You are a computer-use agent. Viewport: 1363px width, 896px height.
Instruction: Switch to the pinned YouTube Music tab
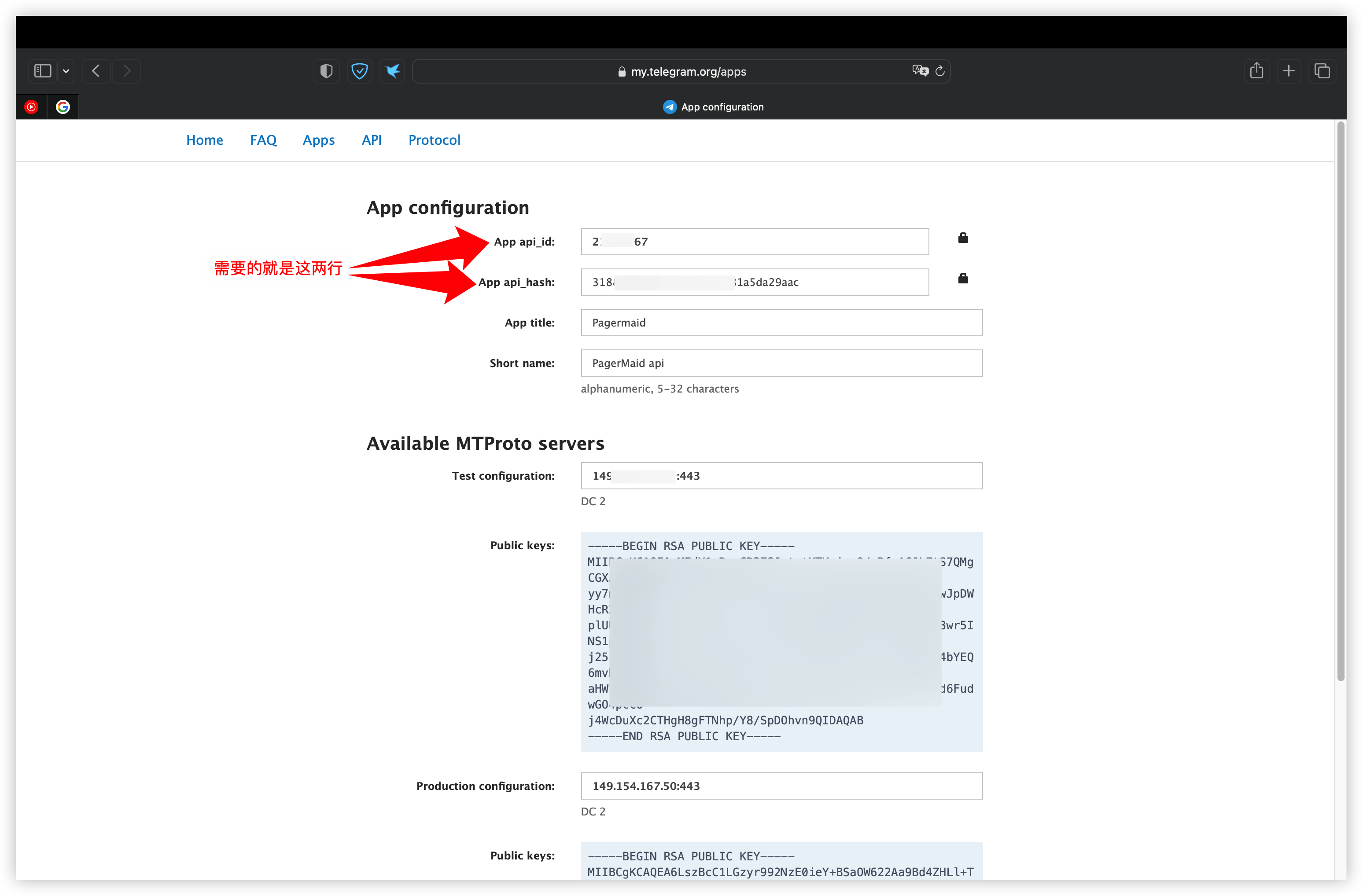click(32, 107)
